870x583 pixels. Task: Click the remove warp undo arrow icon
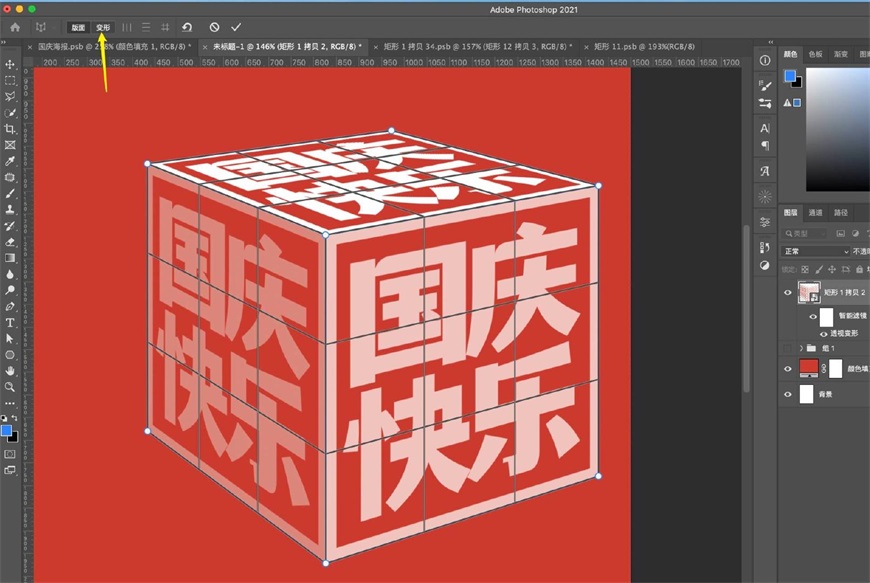coord(187,27)
